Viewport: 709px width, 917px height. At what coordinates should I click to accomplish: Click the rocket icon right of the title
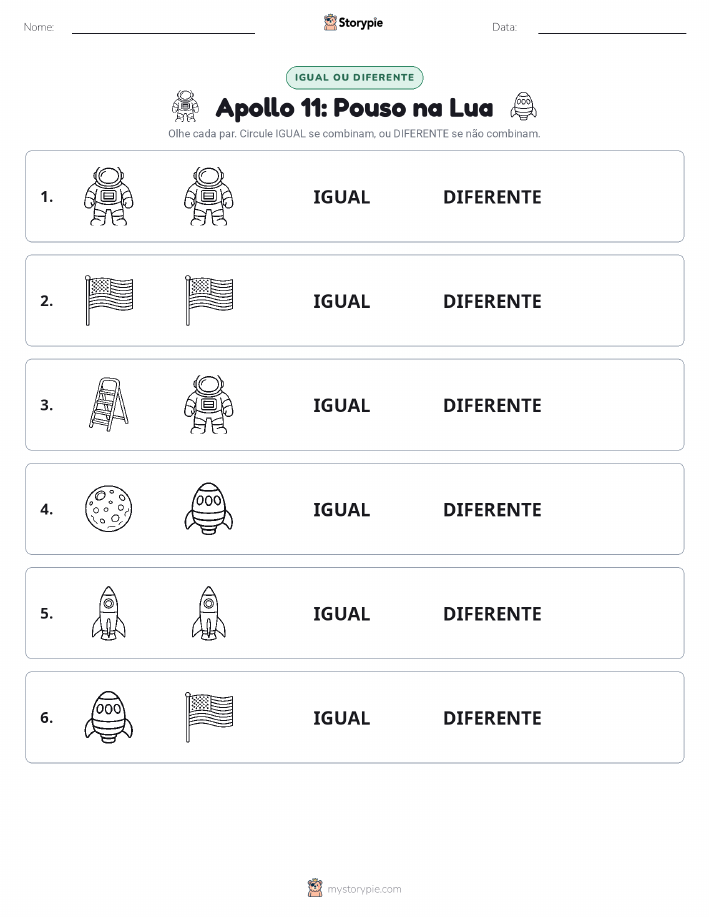[524, 106]
